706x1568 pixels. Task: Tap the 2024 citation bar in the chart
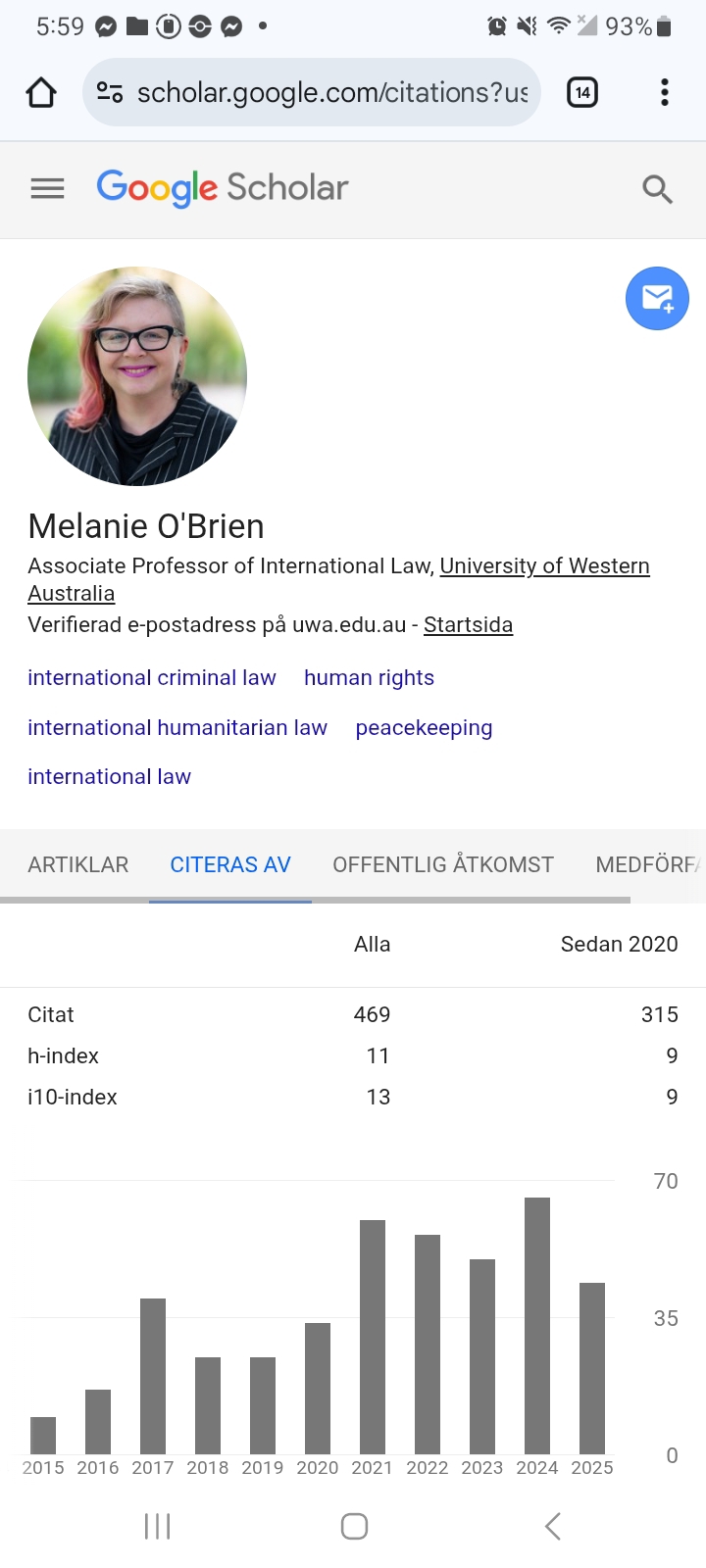point(537,1325)
